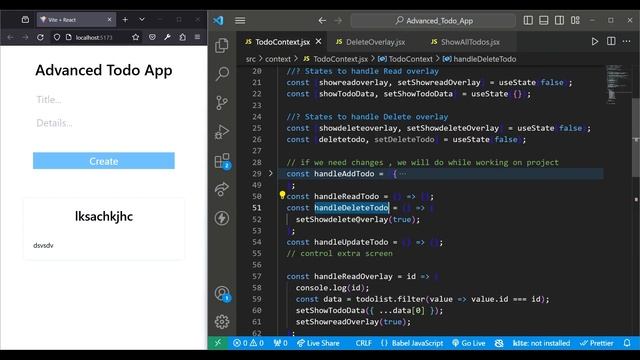Switch to the ShowAllTodos.jsx tab
640x360 pixels.
tap(466, 42)
